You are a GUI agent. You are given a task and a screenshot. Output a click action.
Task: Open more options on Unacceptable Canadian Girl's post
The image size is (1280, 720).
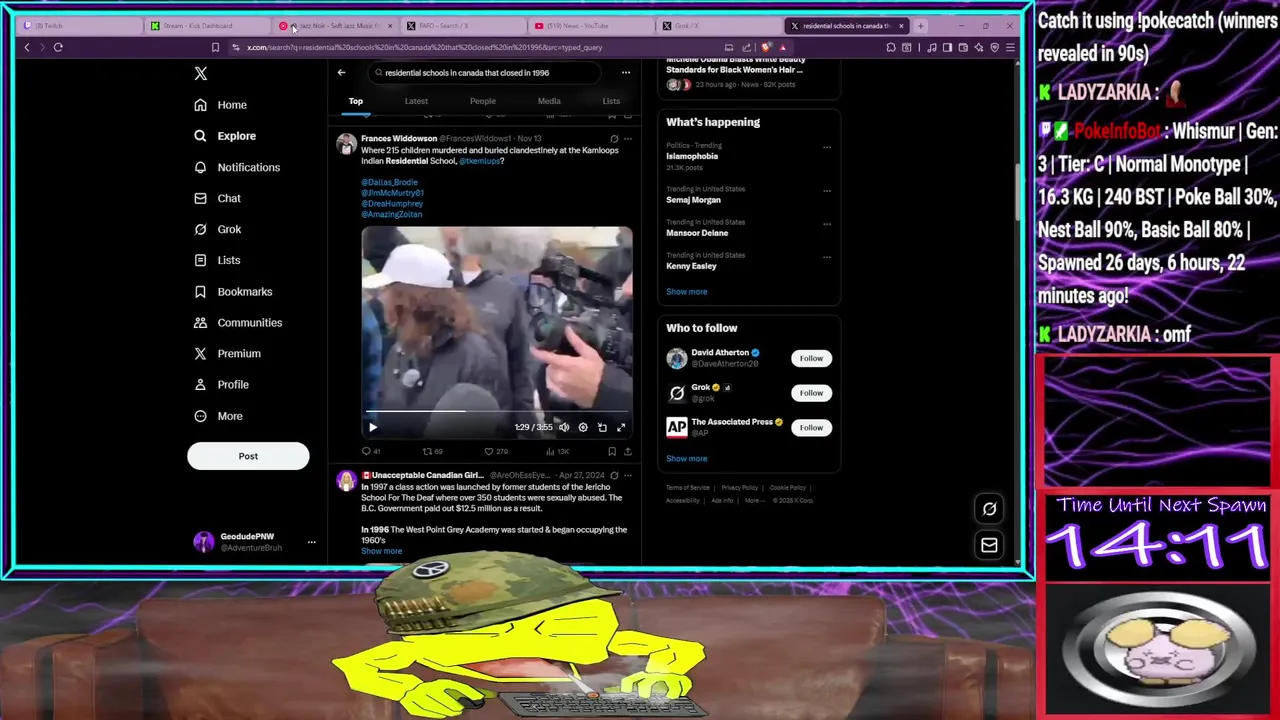pyautogui.click(x=628, y=475)
